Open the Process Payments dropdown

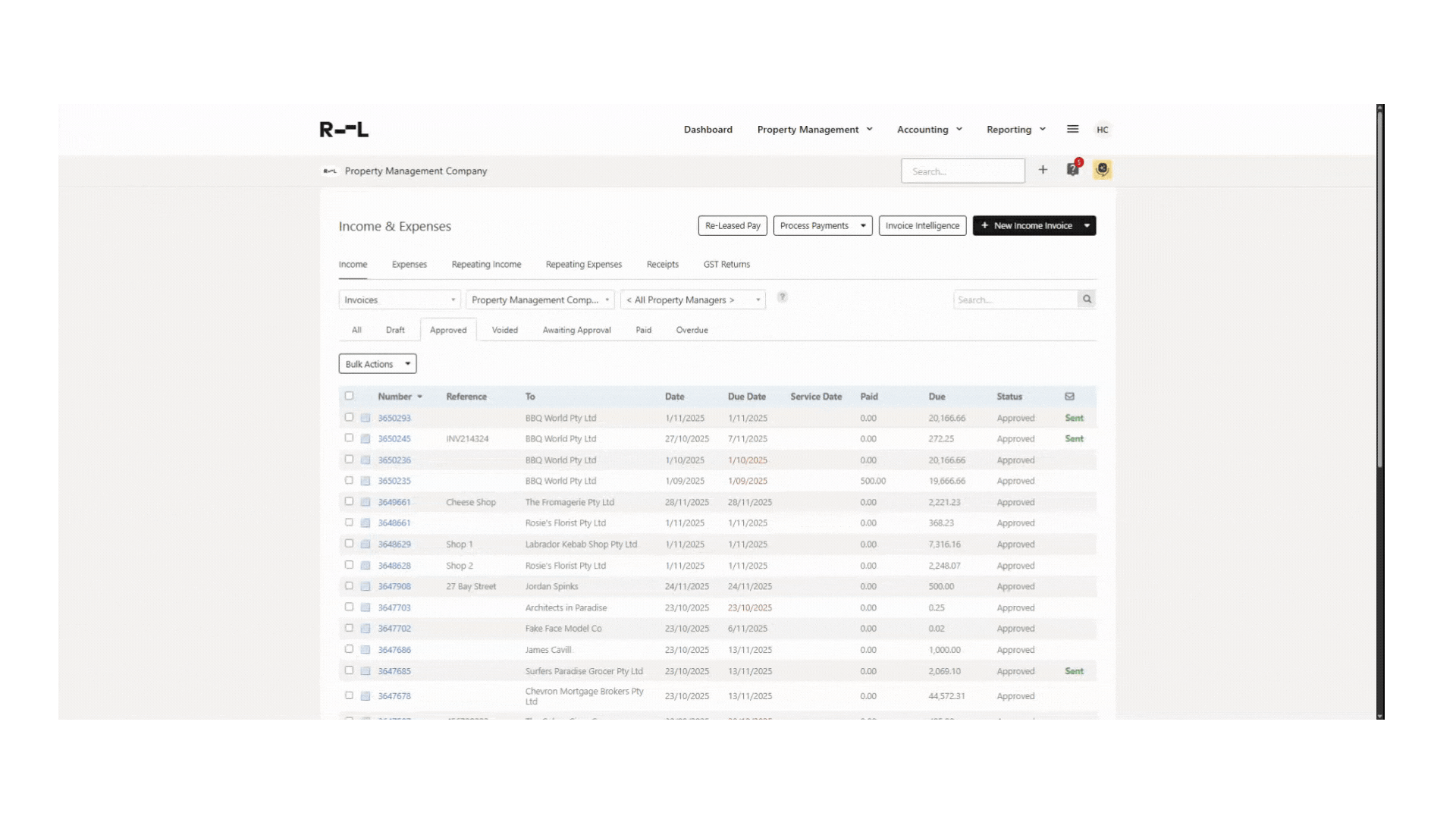click(x=823, y=226)
